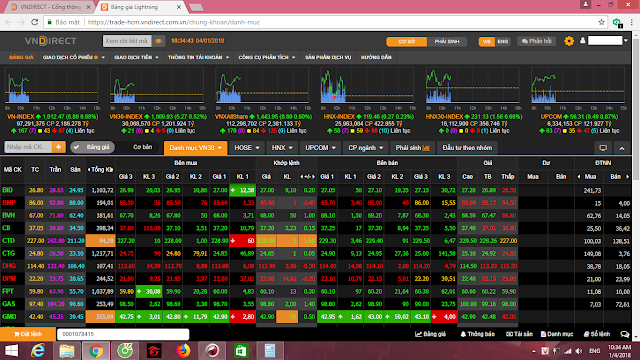
Task: Switch to the VNDIRECT - Cổng thông browser tab
Action: click(50, 7)
